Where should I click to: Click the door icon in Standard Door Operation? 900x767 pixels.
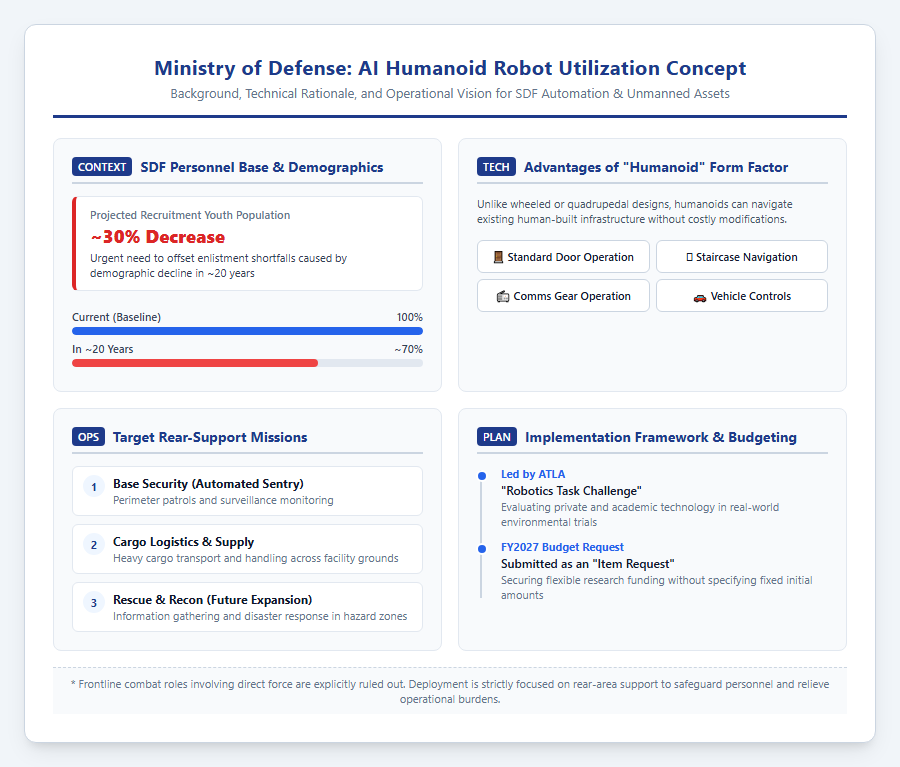pos(498,257)
